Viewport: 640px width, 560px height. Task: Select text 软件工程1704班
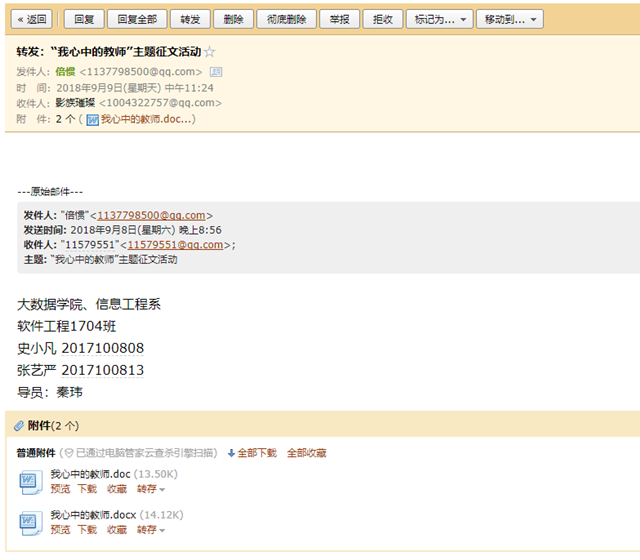coord(67,326)
